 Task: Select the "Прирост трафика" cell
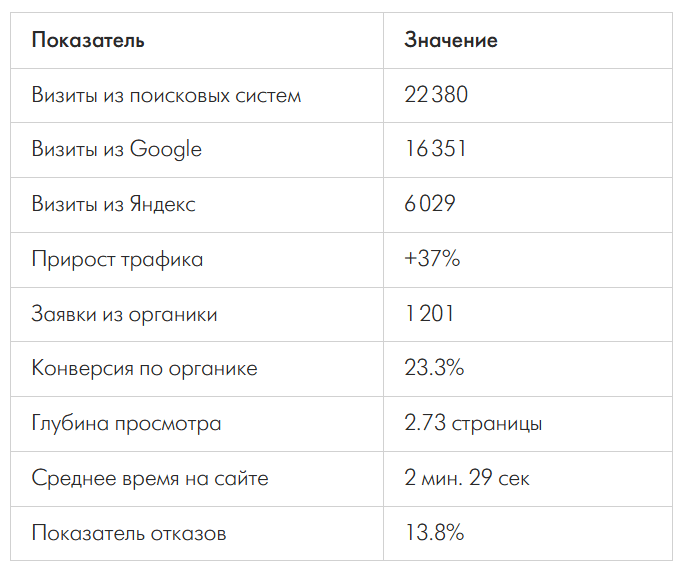coord(117,260)
